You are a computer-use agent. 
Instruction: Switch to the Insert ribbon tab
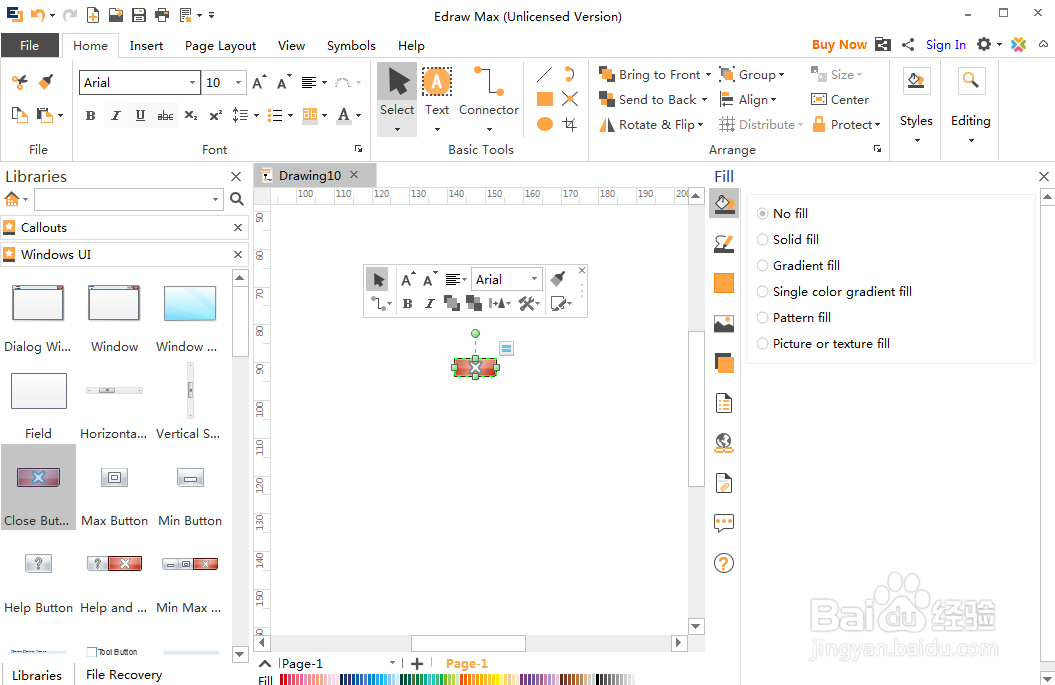146,46
